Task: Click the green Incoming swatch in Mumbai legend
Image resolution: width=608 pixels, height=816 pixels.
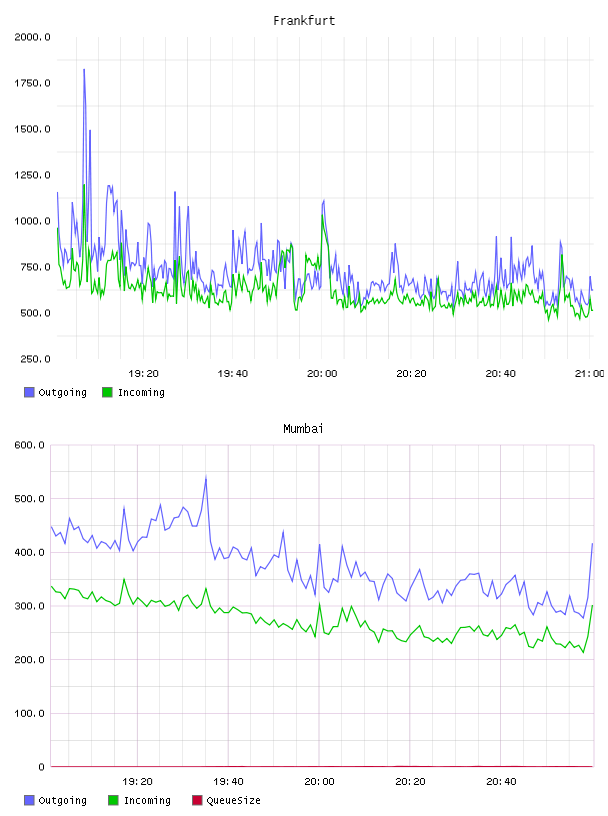Action: click(113, 800)
